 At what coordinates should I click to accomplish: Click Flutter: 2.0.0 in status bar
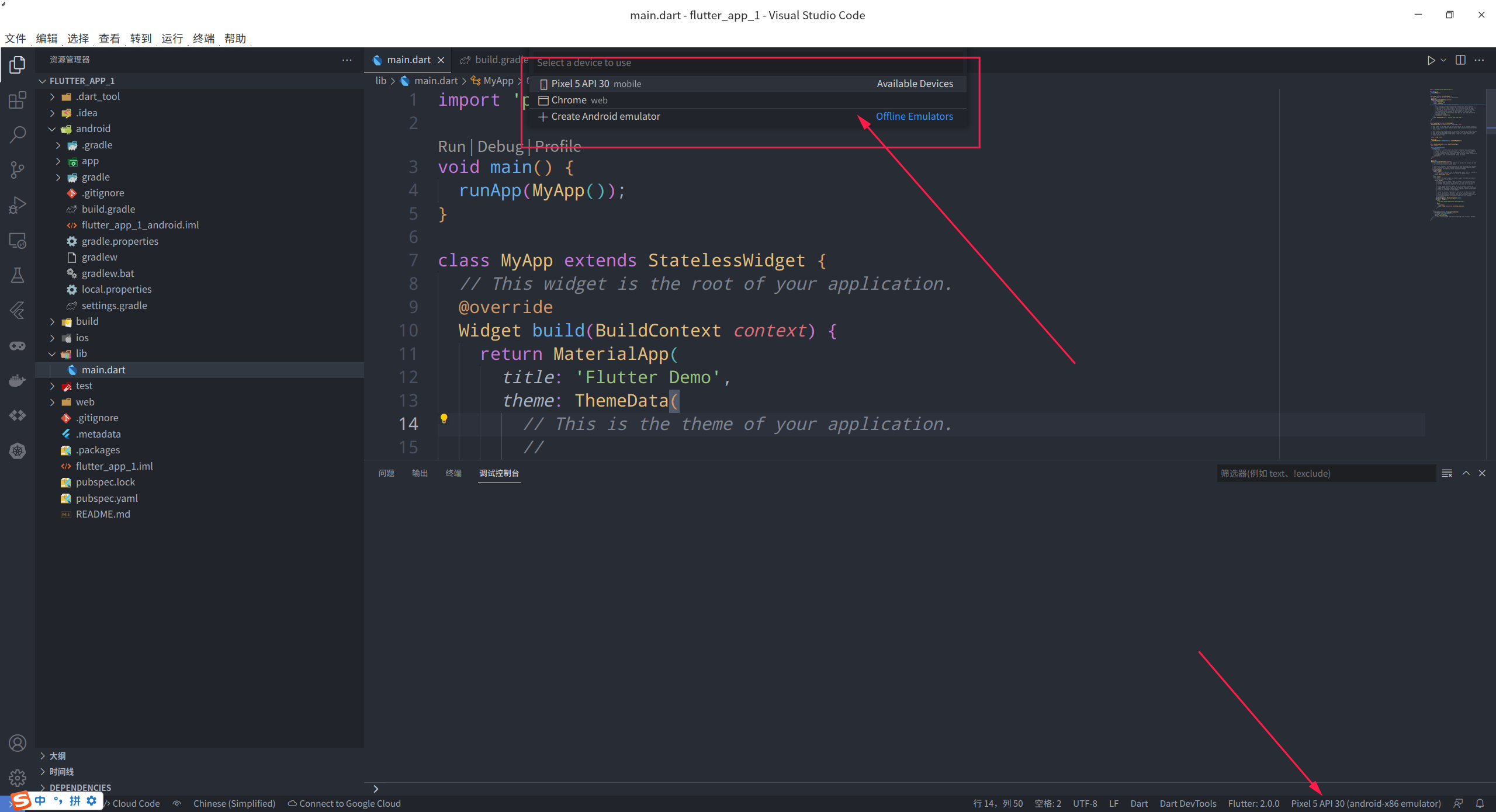[1253, 803]
